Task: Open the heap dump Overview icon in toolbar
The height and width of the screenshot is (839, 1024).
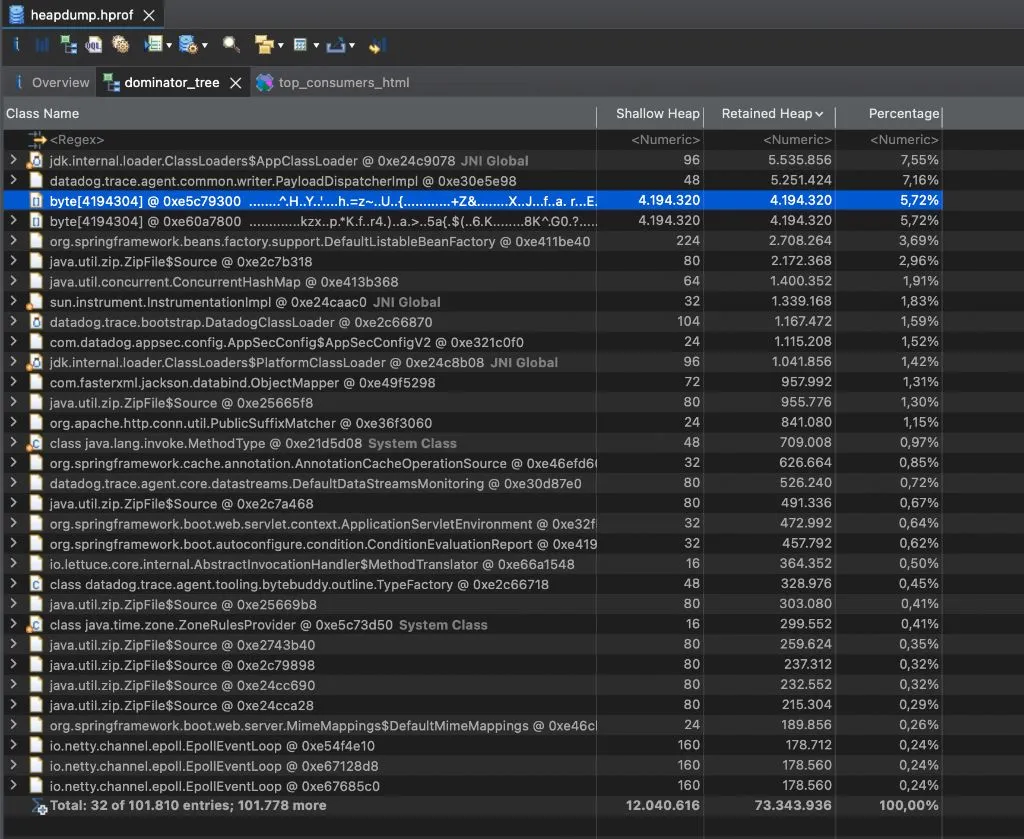Action: (x=16, y=45)
